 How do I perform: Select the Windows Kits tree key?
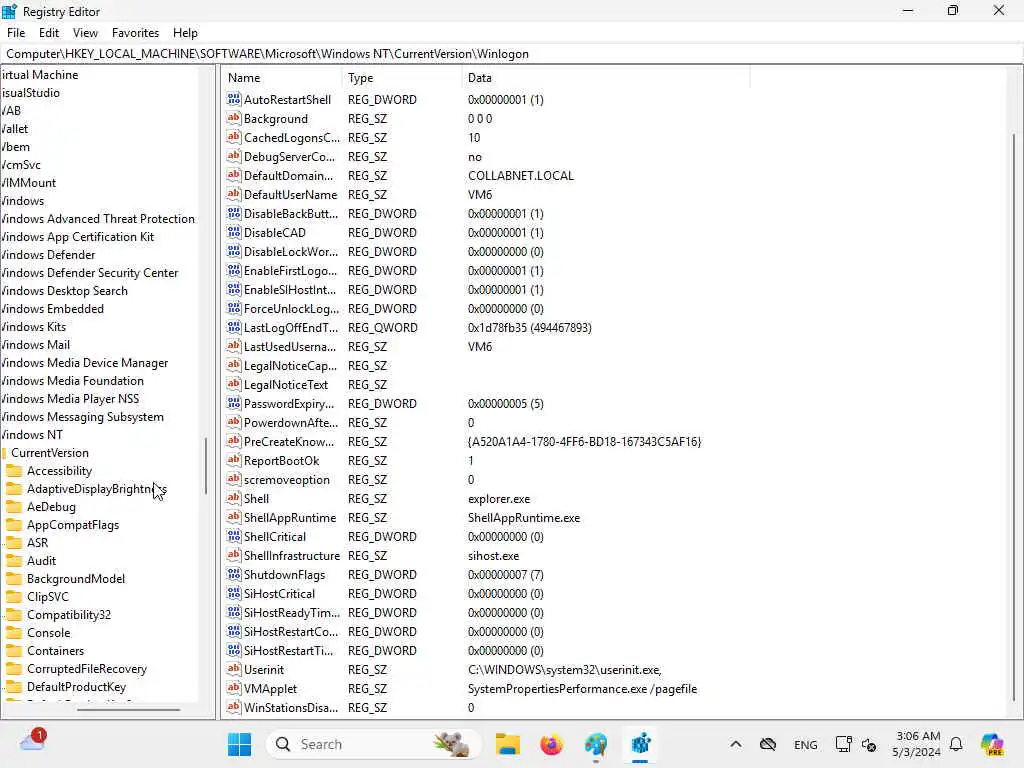[33, 327]
